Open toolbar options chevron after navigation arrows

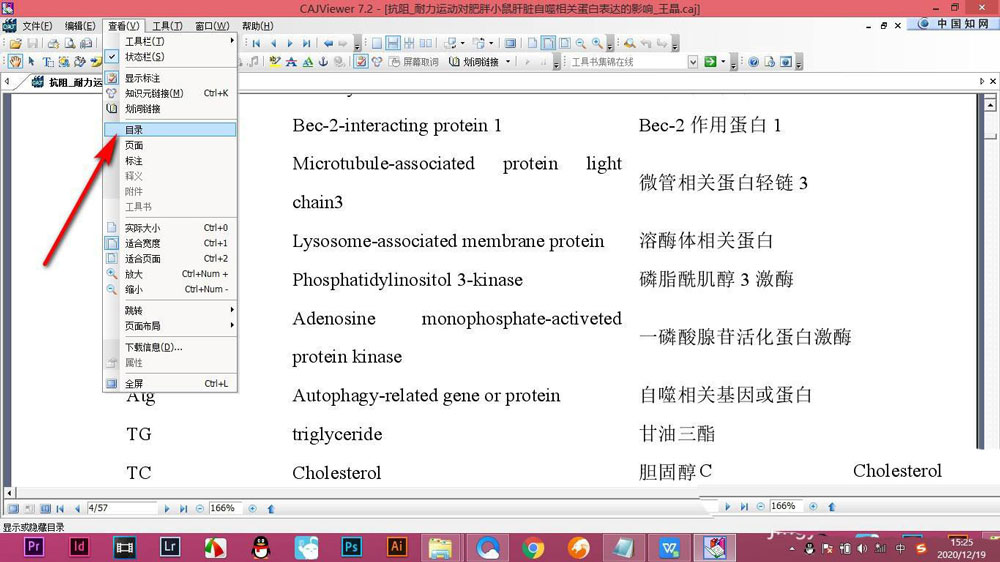[x=357, y=44]
